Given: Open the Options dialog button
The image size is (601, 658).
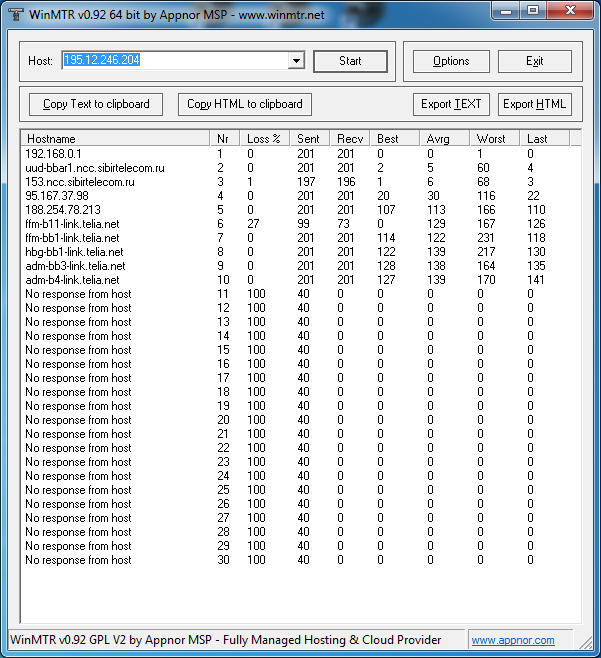Looking at the screenshot, I should click(451, 61).
